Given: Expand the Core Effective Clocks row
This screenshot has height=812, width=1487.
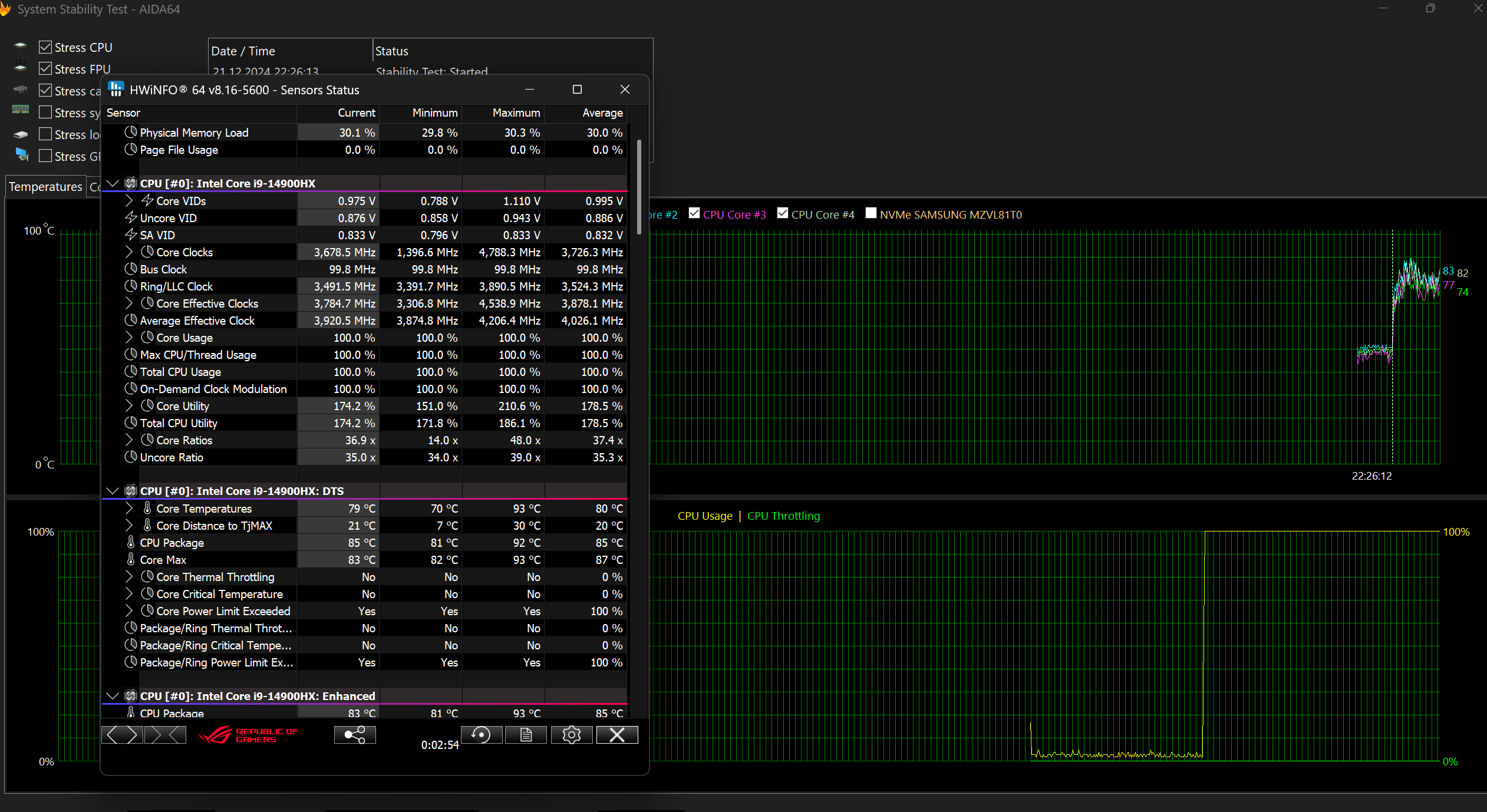Looking at the screenshot, I should point(129,303).
